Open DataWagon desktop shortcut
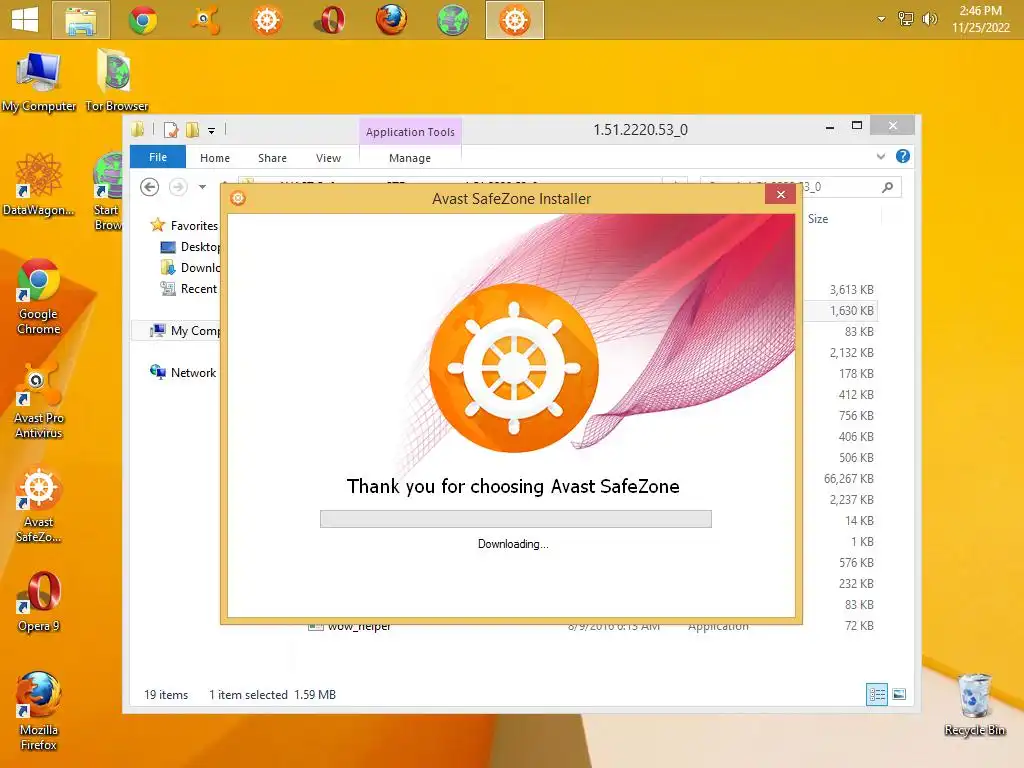Image resolution: width=1024 pixels, height=768 pixels. click(39, 185)
